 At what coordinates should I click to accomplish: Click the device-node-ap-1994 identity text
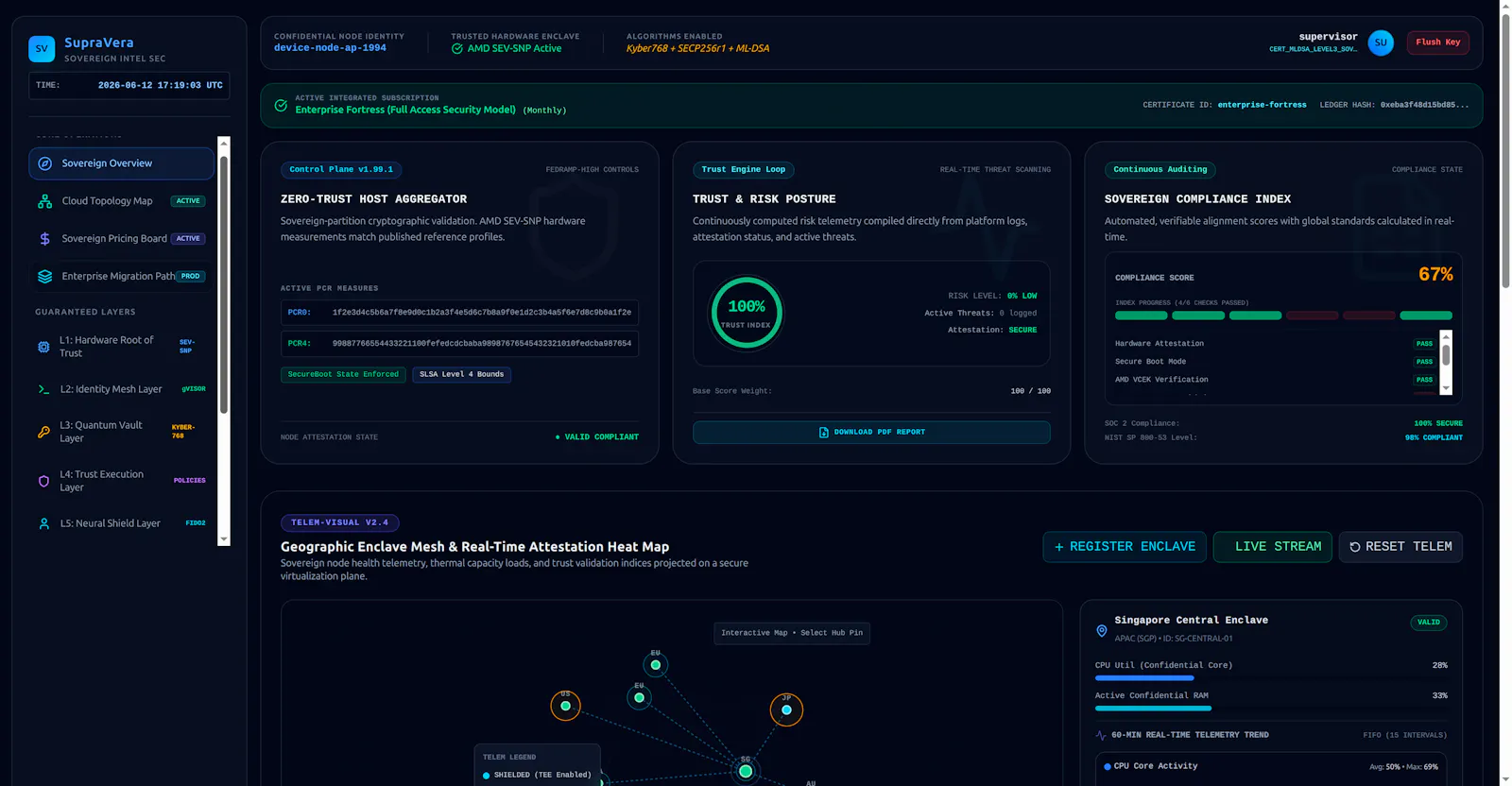330,48
